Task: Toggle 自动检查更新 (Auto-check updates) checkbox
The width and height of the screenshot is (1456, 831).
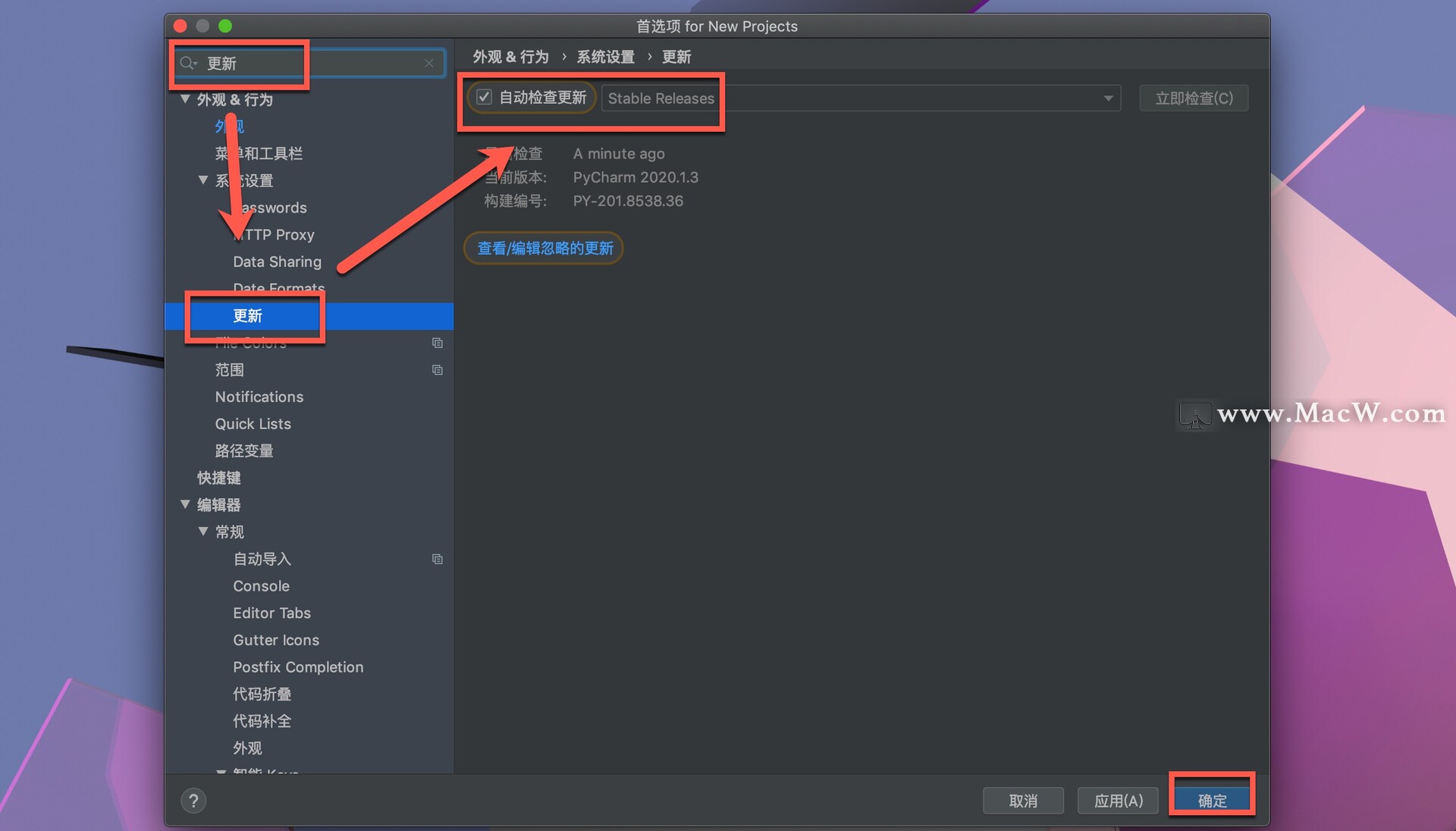Action: click(483, 97)
